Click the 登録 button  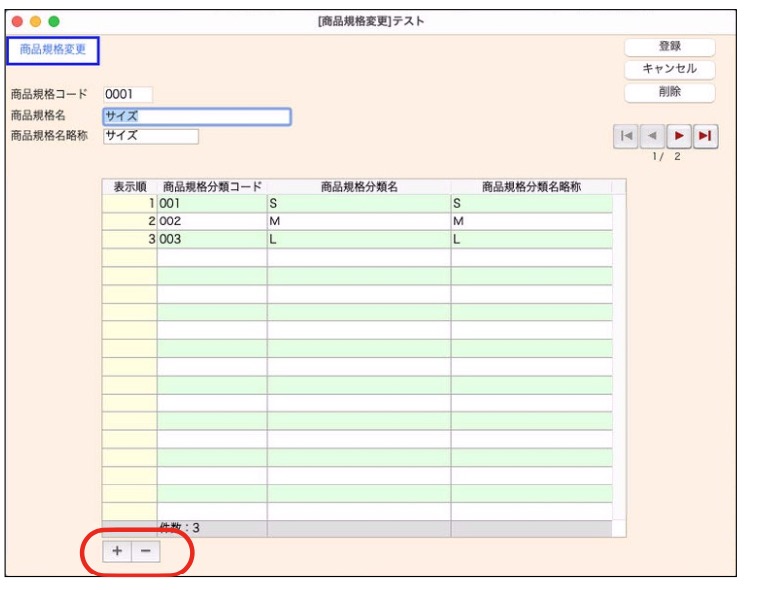(x=669, y=47)
